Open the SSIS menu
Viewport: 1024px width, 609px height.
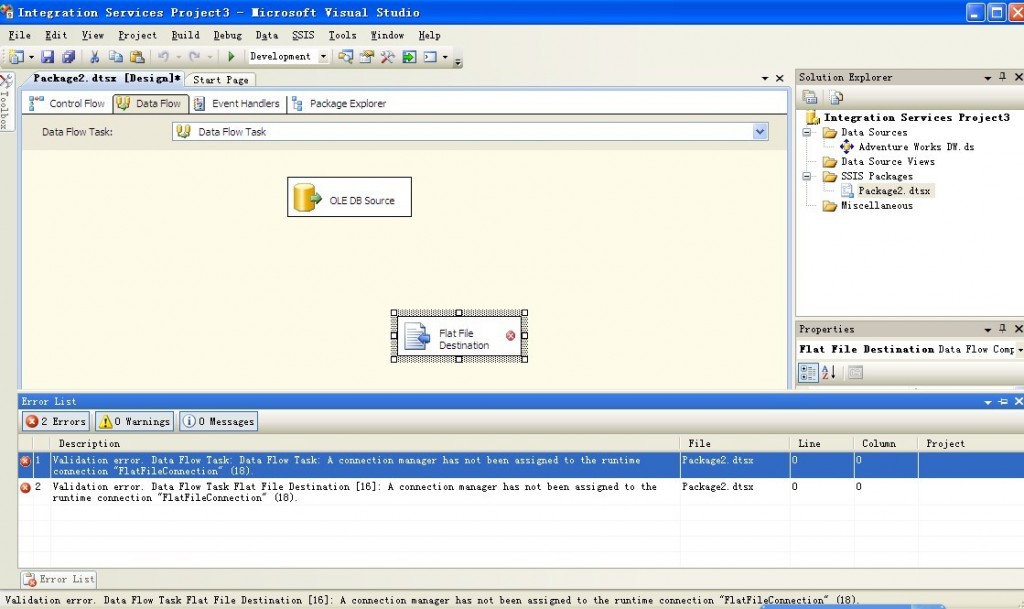pyautogui.click(x=303, y=35)
